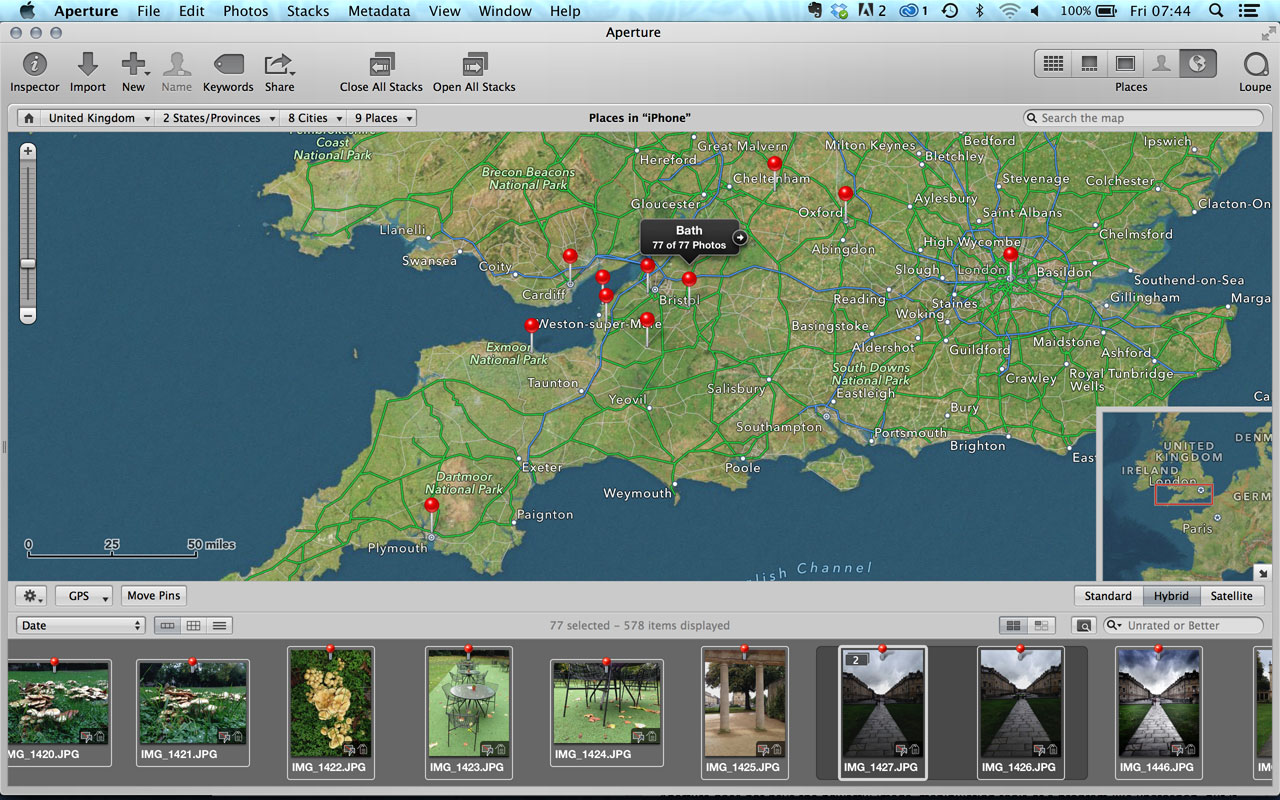
Task: Open the Aperture application menu
Action: [x=86, y=11]
